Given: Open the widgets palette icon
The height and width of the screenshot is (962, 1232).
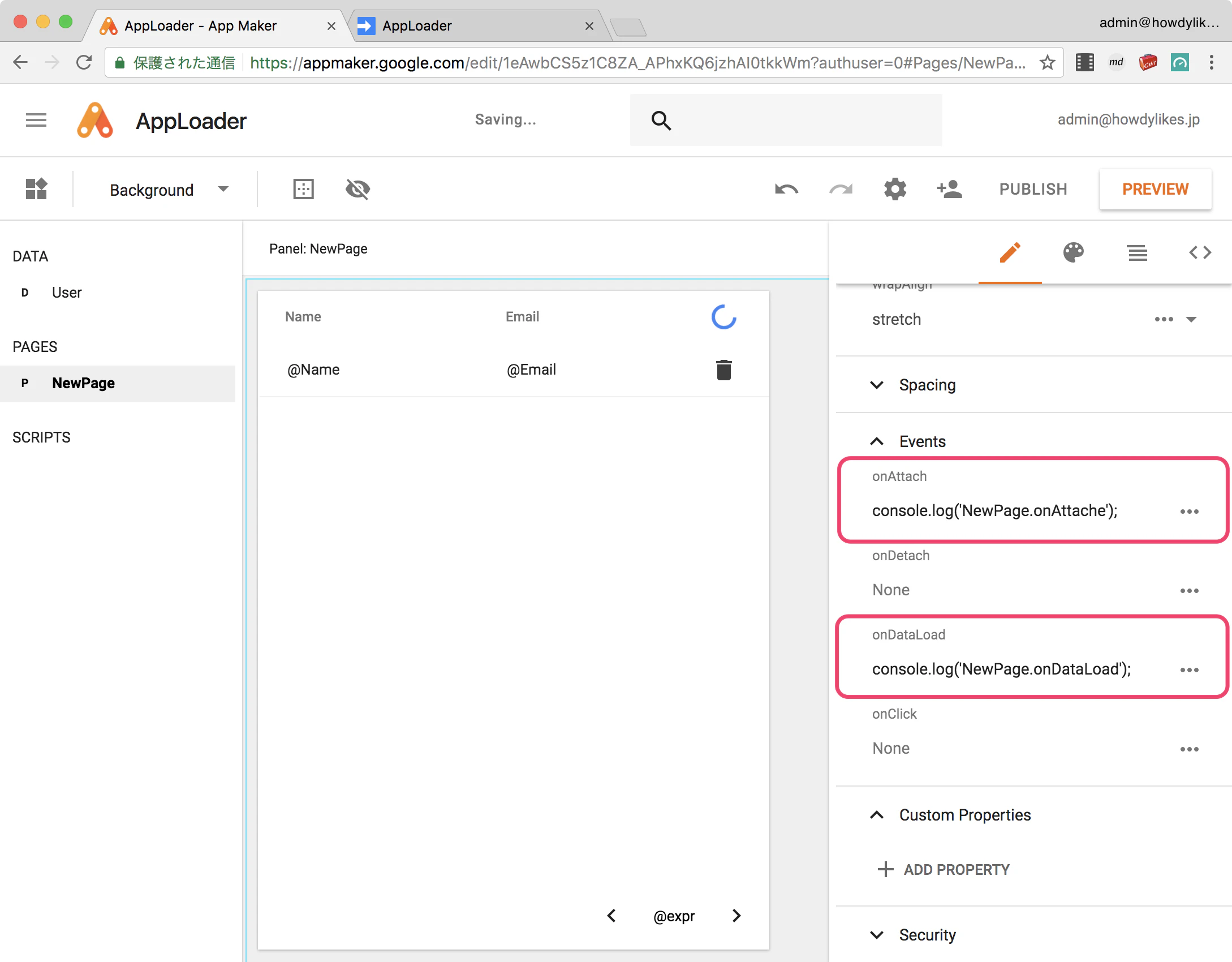Looking at the screenshot, I should pos(36,189).
